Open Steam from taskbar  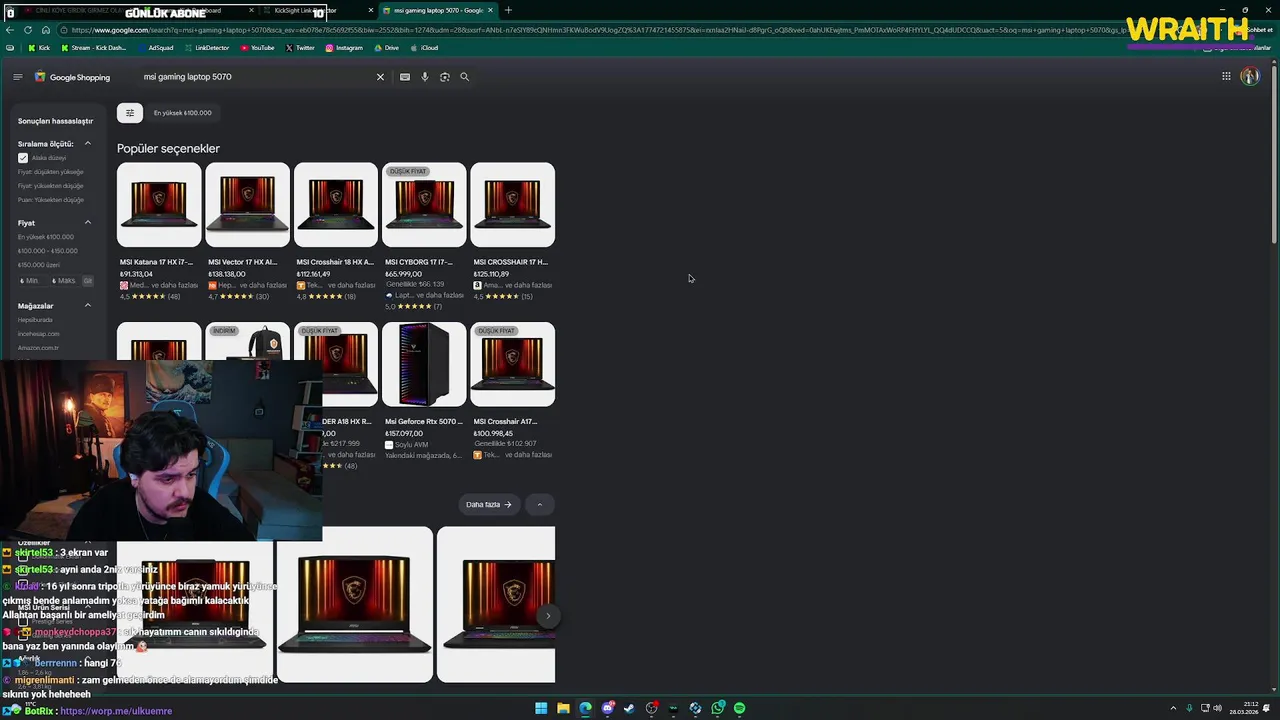pyautogui.click(x=629, y=708)
